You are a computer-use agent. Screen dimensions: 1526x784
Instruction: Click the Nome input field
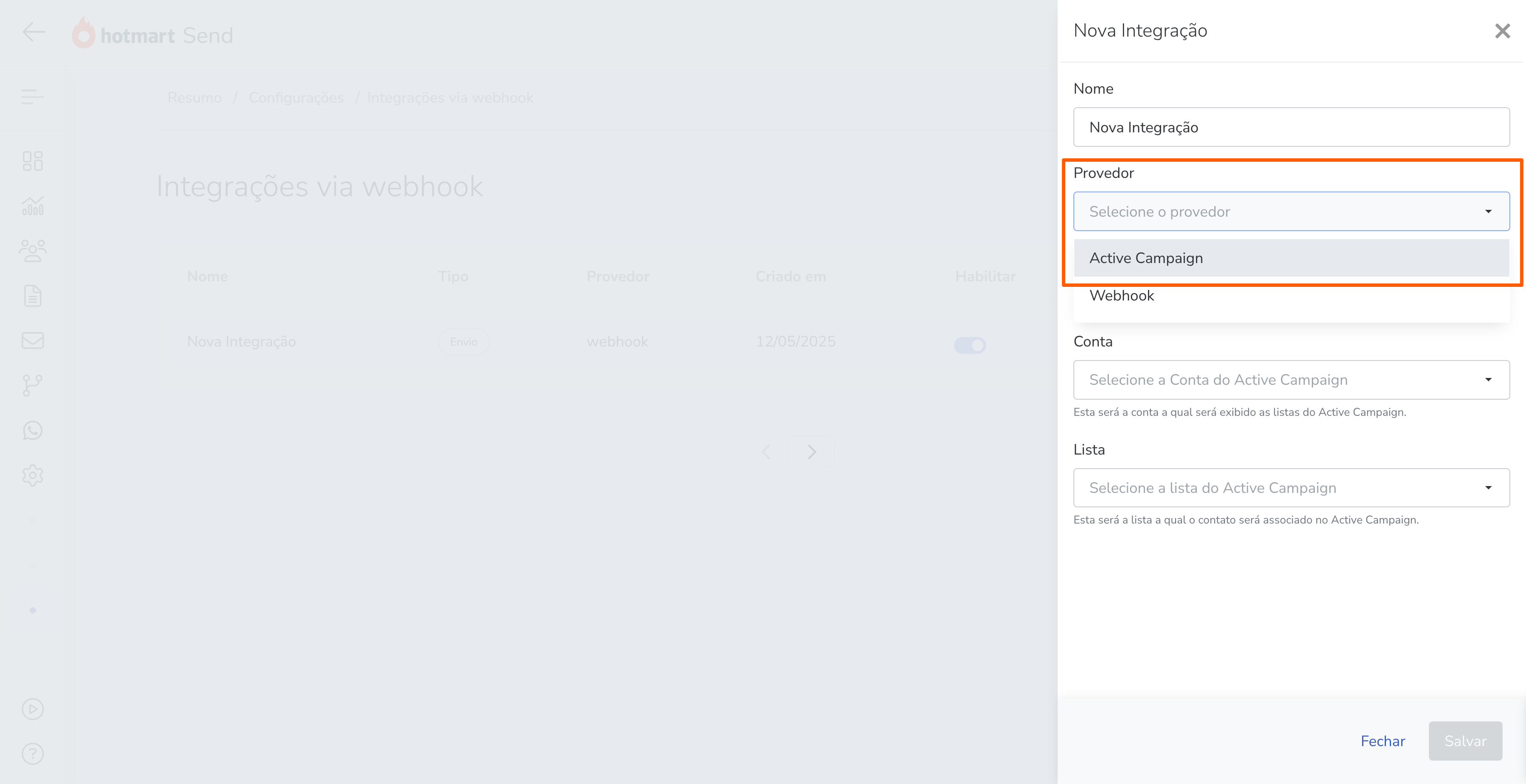click(x=1291, y=127)
